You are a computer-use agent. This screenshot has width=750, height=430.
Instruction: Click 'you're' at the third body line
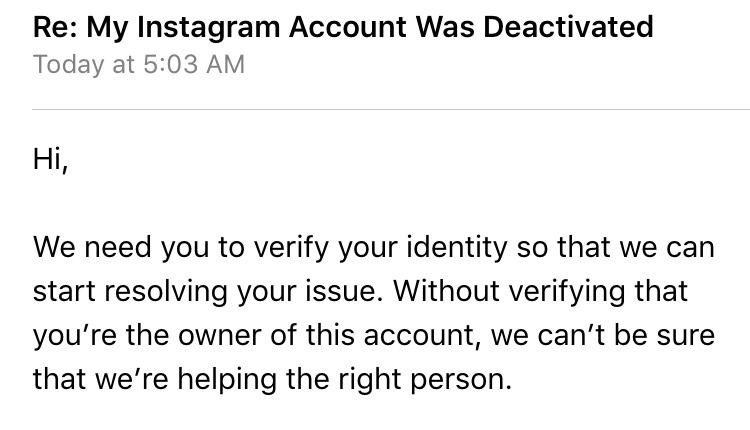75,336
